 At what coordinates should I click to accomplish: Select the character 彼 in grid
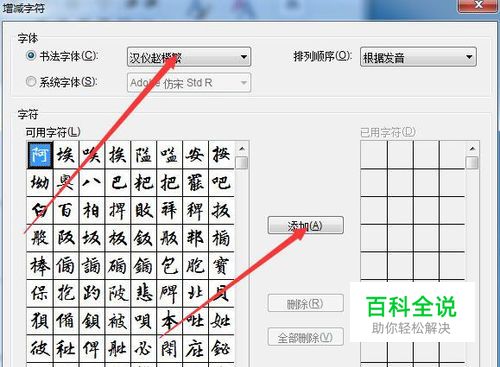[x=40, y=349]
